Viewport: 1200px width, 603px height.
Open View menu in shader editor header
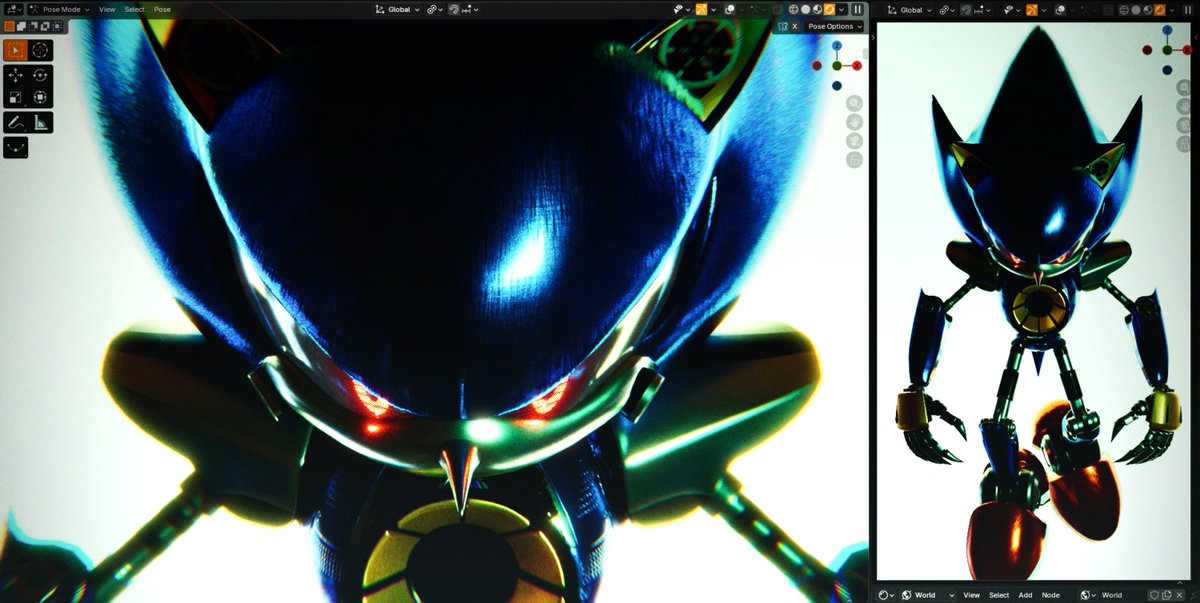pos(971,595)
